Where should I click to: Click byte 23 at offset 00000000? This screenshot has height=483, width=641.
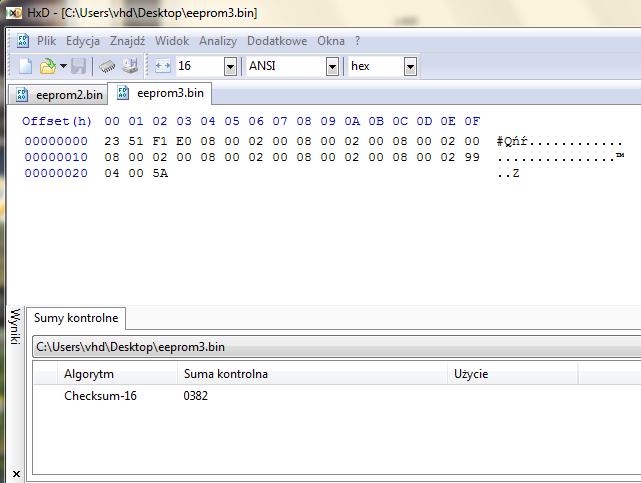[x=112, y=141]
